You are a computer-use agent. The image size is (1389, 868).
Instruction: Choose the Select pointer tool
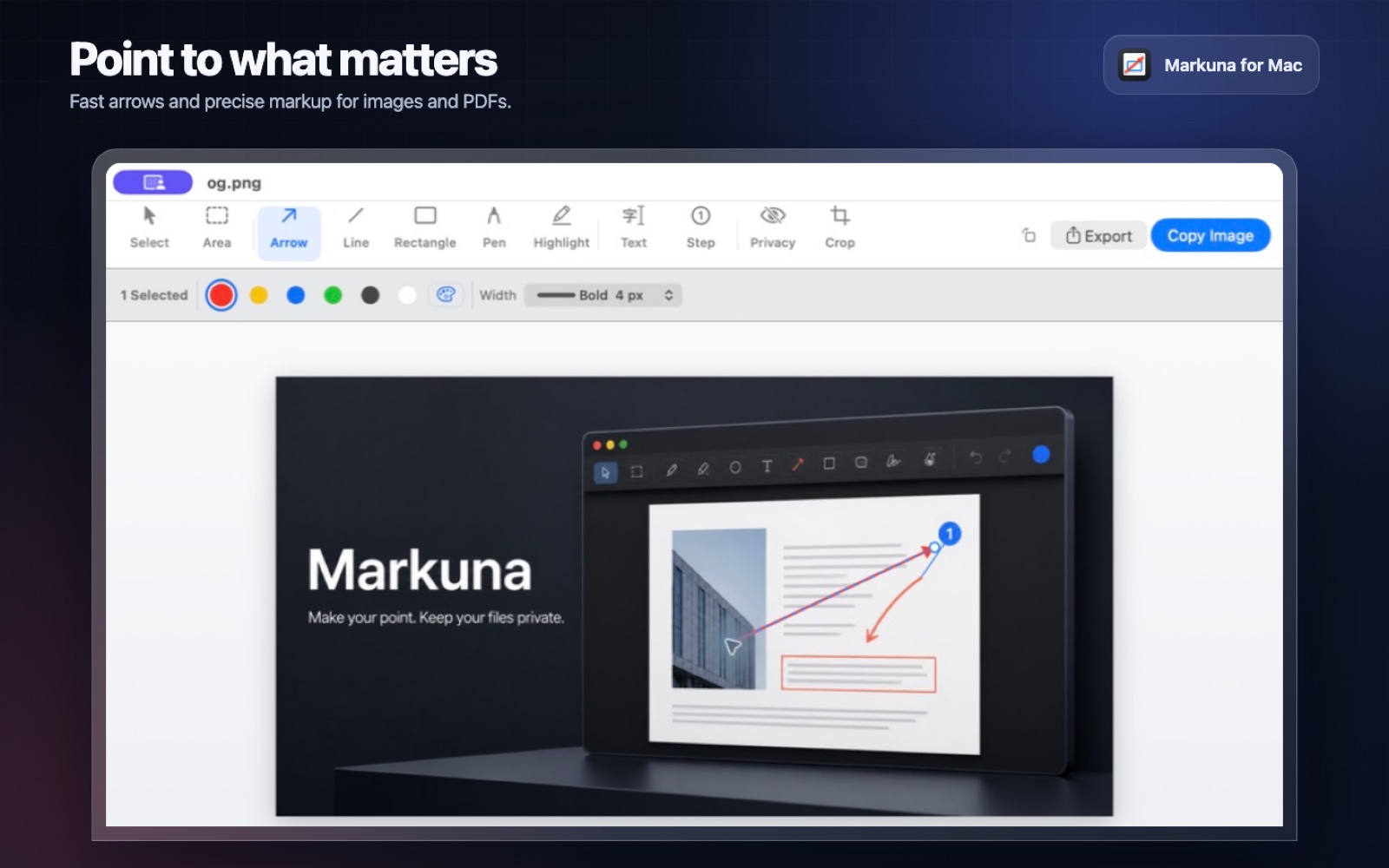pyautogui.click(x=149, y=228)
